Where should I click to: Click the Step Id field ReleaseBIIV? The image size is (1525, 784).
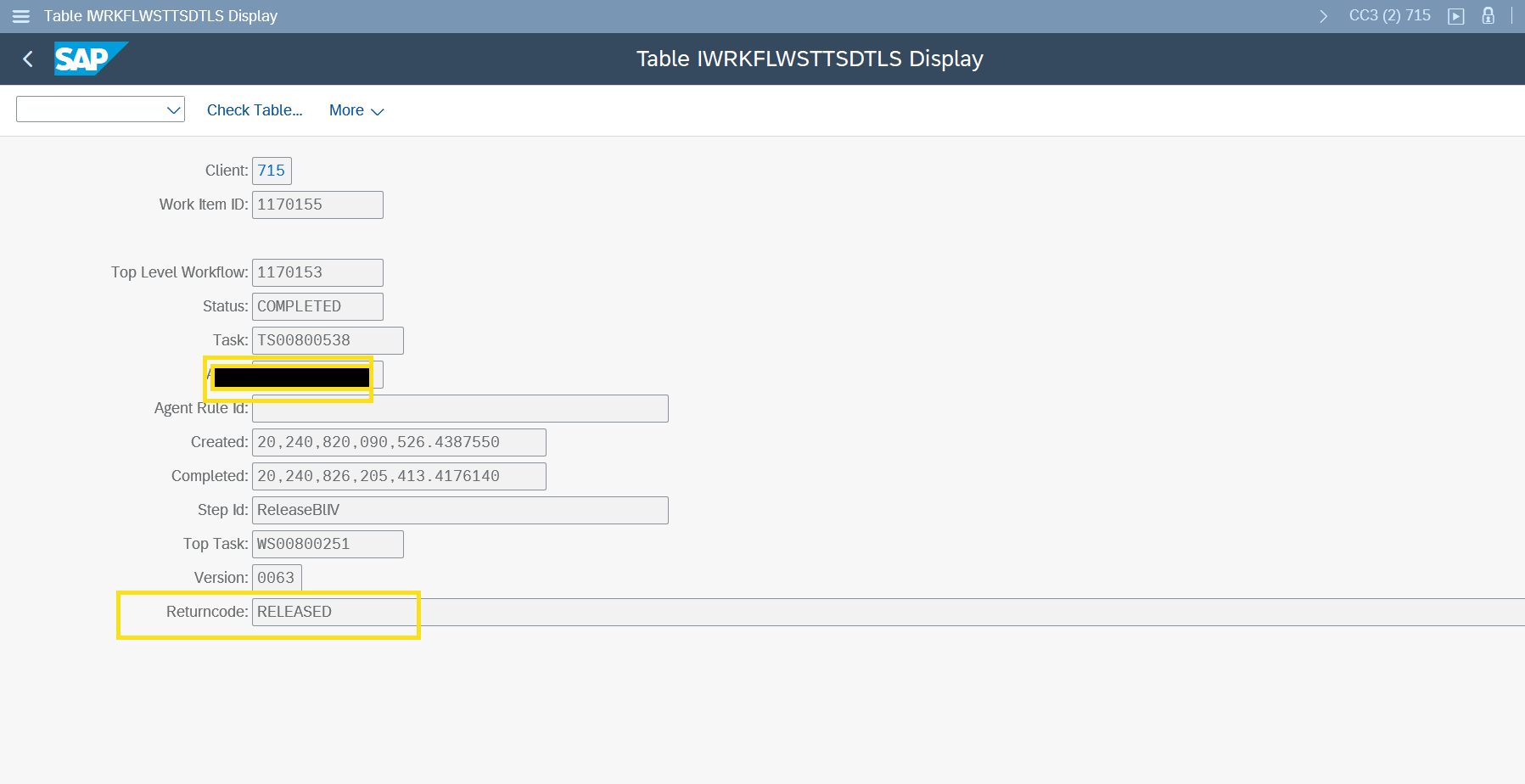460,510
